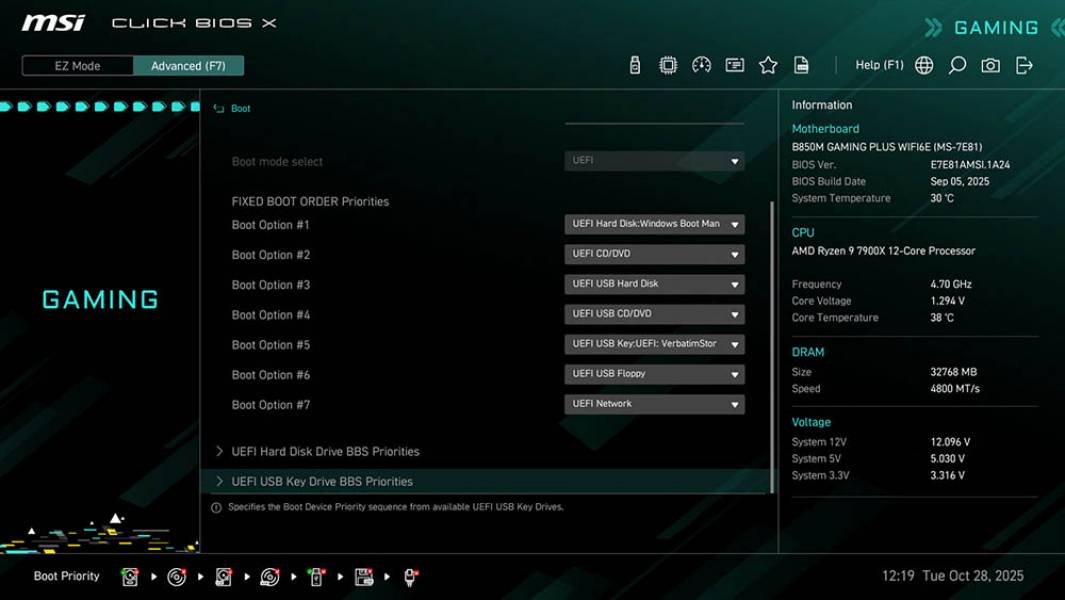Click the CPU hardware info icon
1065x600 pixels.
click(667, 64)
